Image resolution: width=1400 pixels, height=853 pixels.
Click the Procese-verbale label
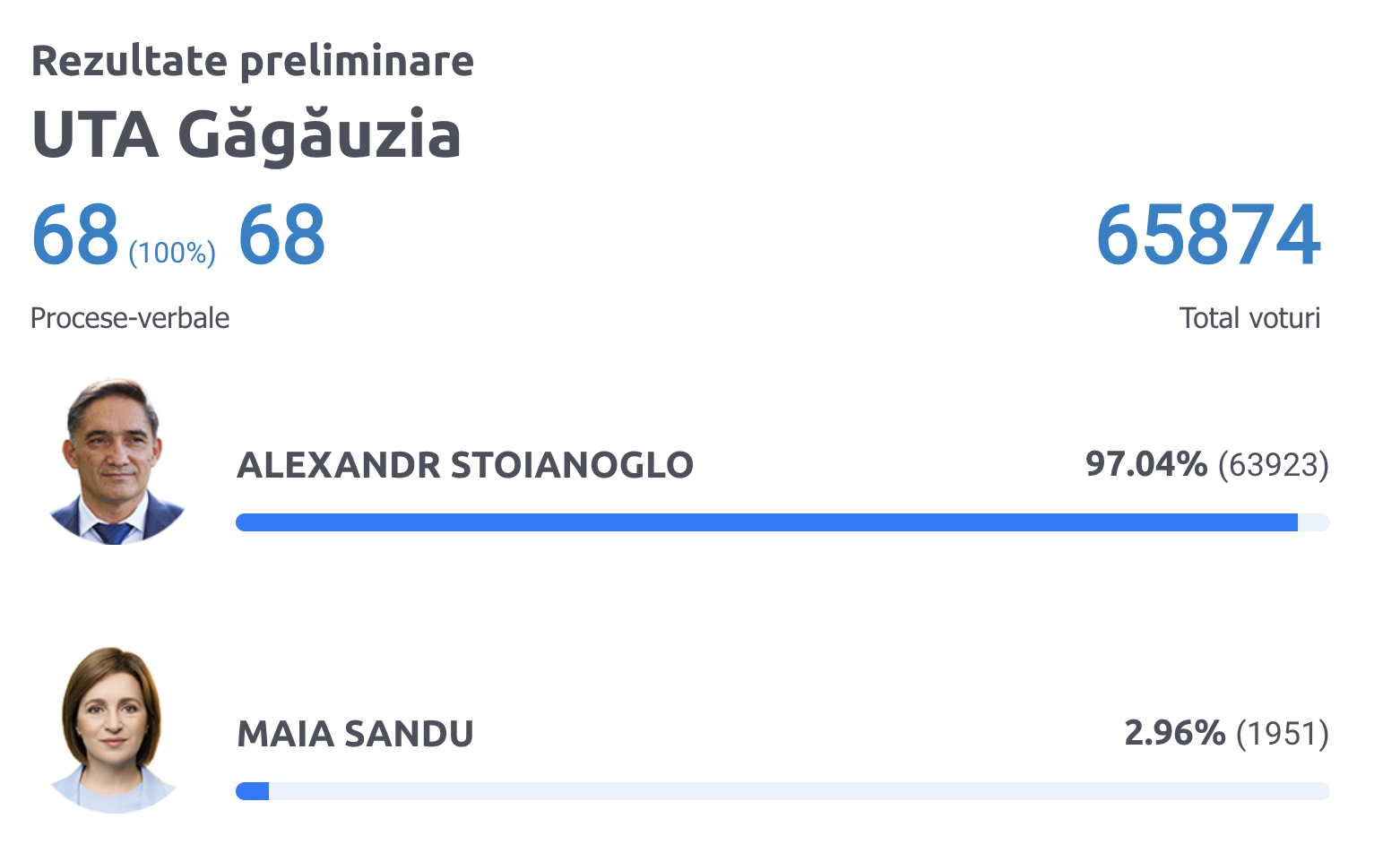(130, 318)
